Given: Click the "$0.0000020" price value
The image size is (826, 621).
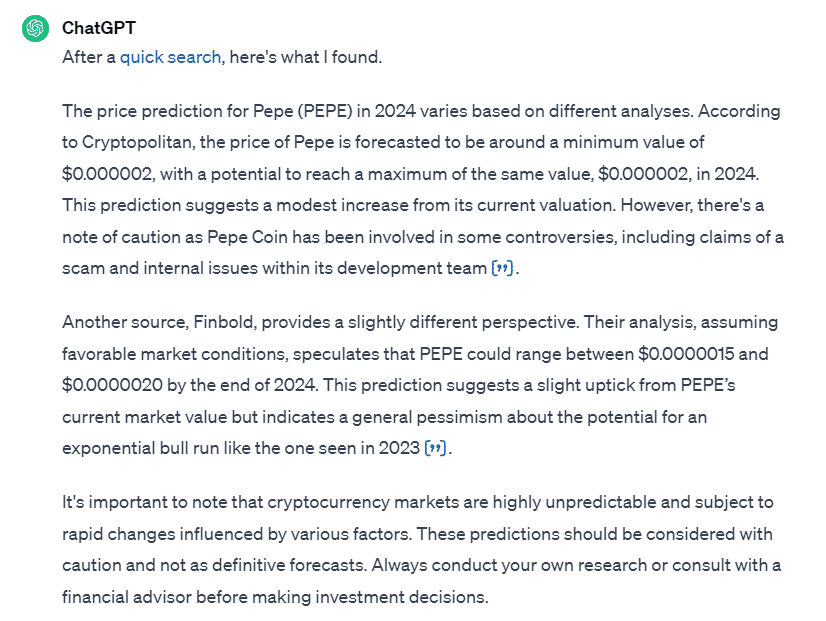Looking at the screenshot, I should pos(110,385).
